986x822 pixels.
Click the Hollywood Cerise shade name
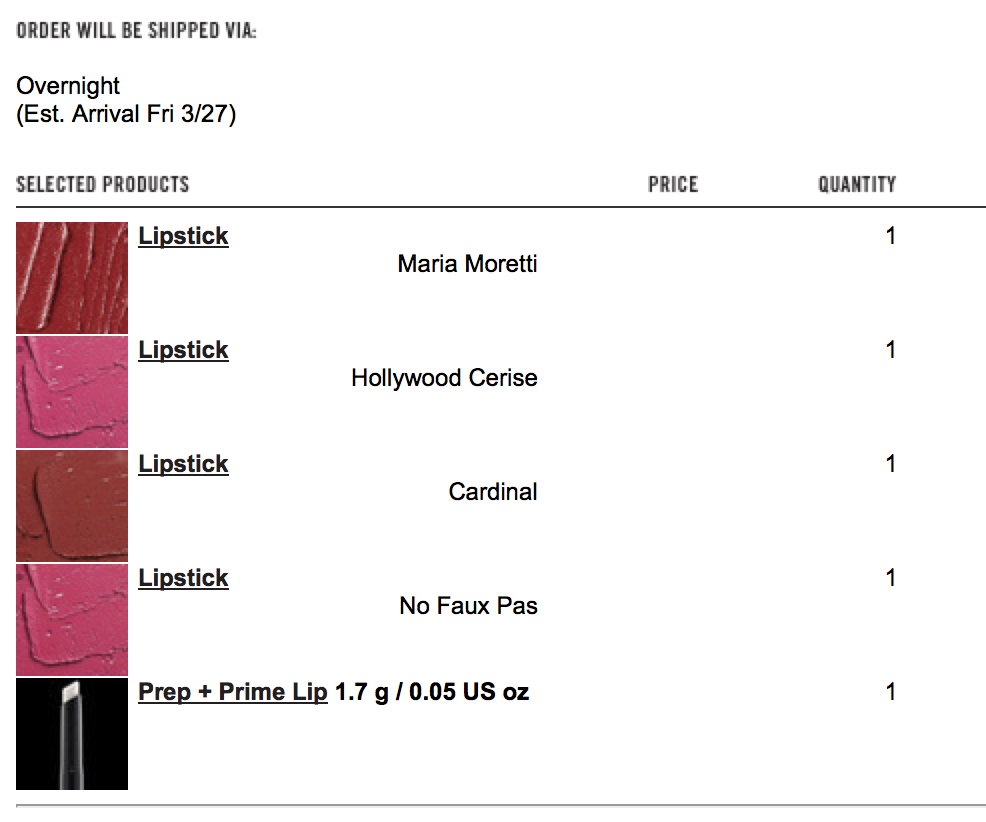pos(444,378)
